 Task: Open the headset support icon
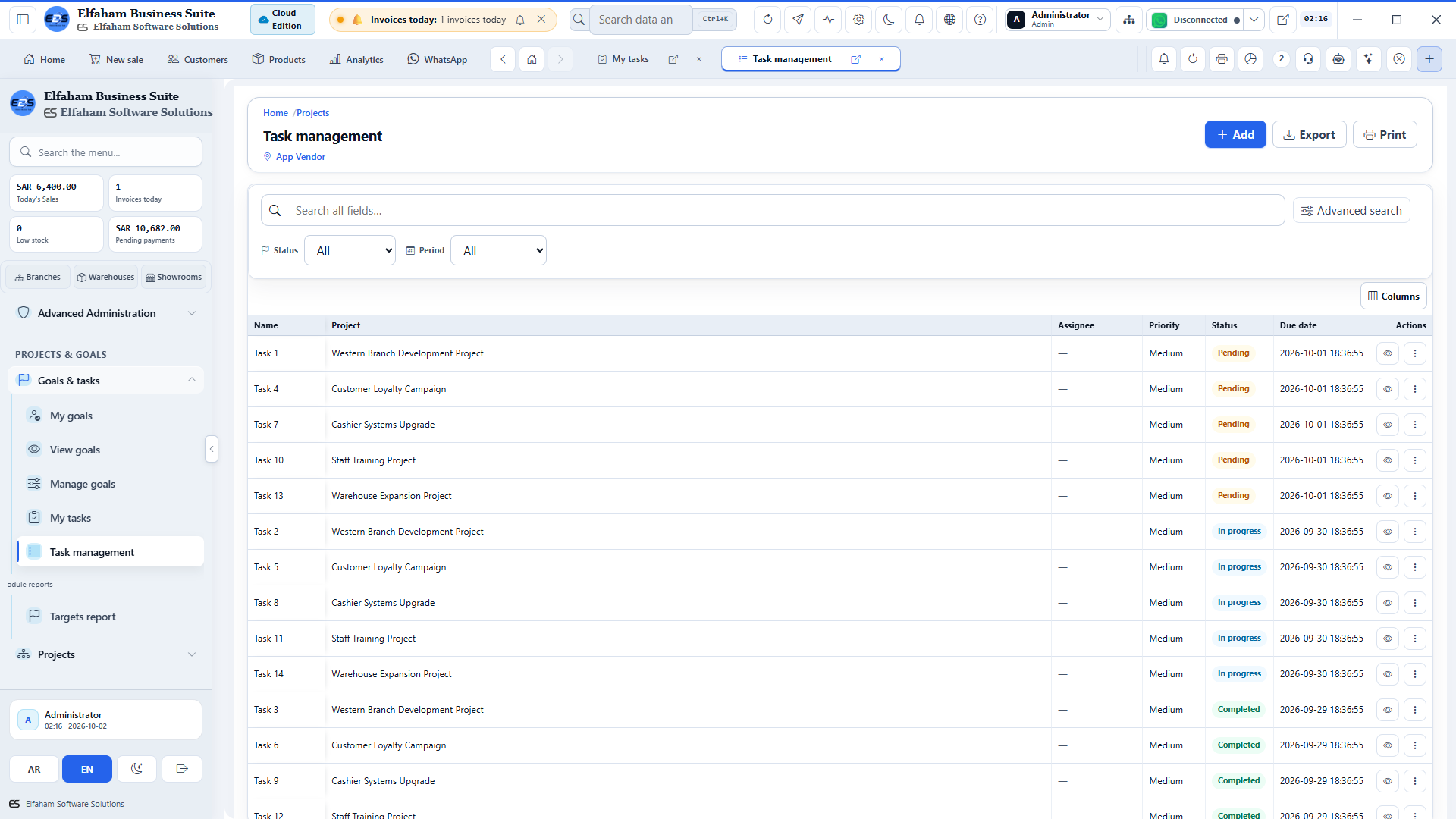pos(1308,59)
